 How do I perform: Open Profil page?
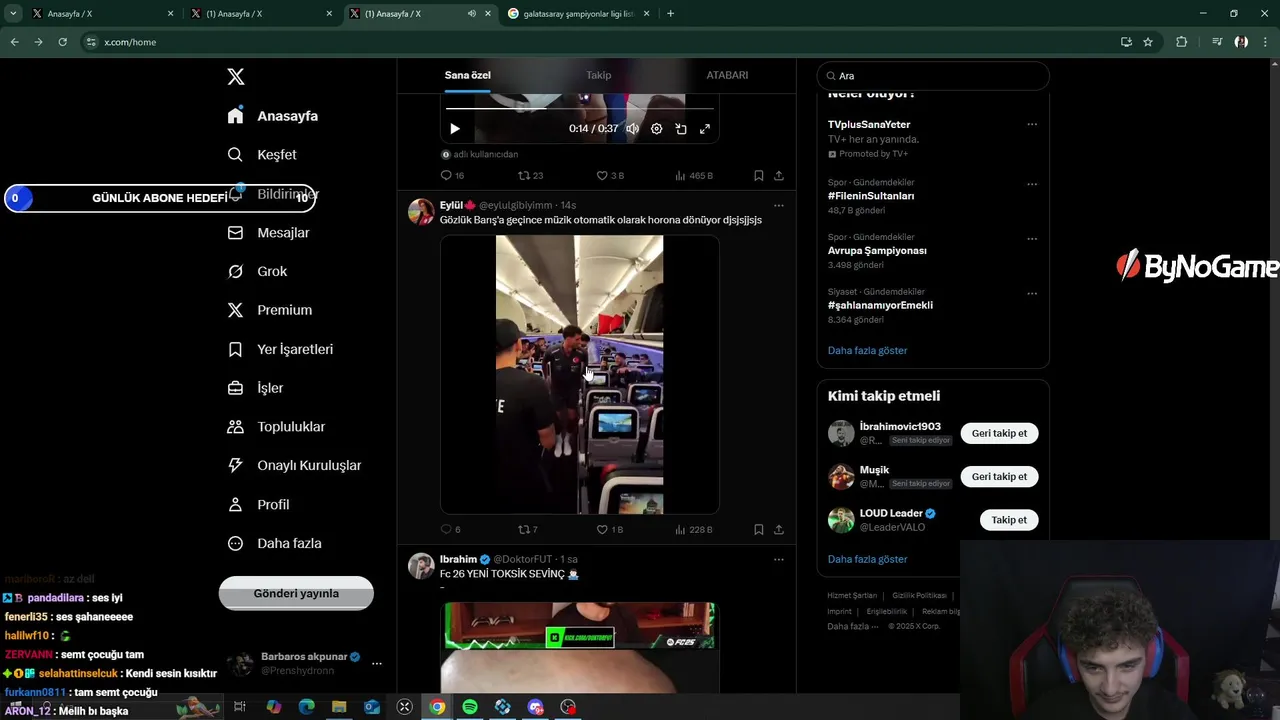[x=258, y=505]
